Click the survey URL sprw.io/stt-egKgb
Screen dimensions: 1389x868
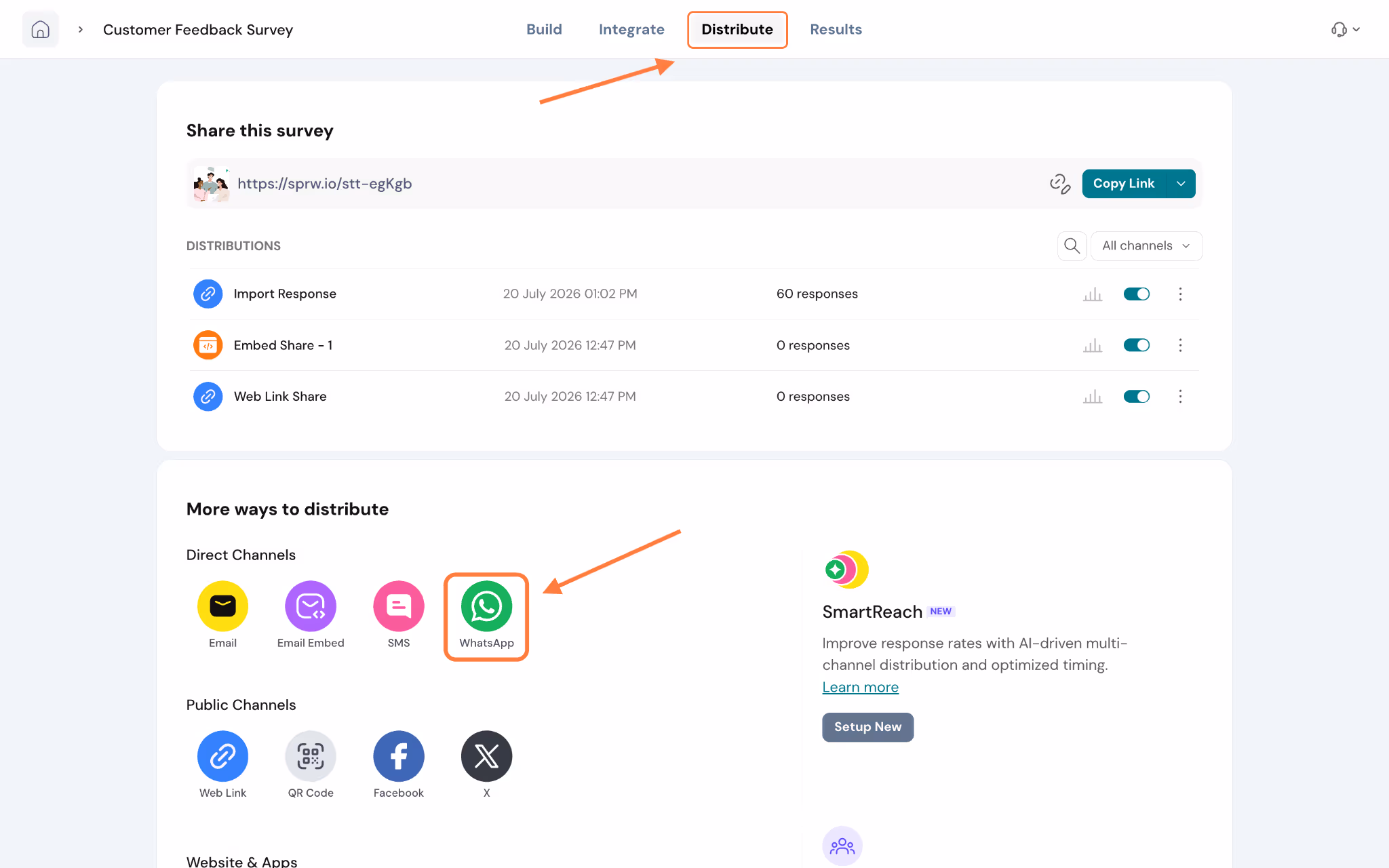(324, 184)
